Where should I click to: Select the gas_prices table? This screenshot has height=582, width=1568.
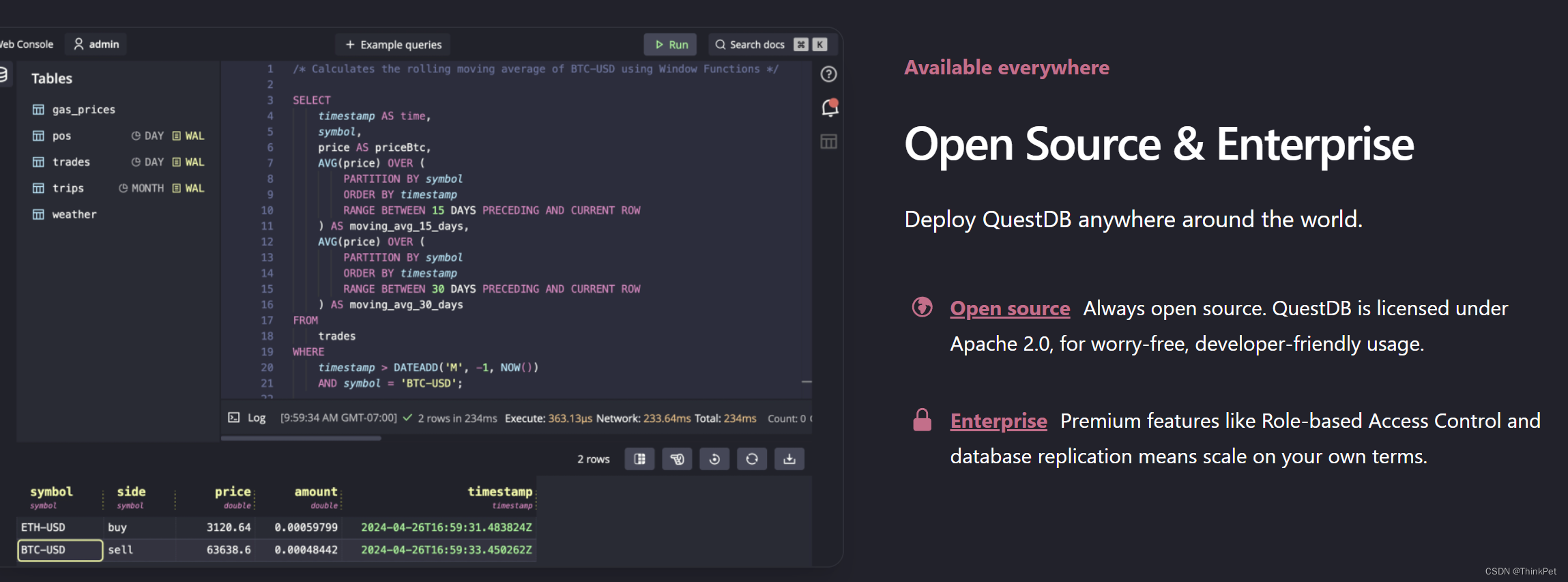coord(83,109)
